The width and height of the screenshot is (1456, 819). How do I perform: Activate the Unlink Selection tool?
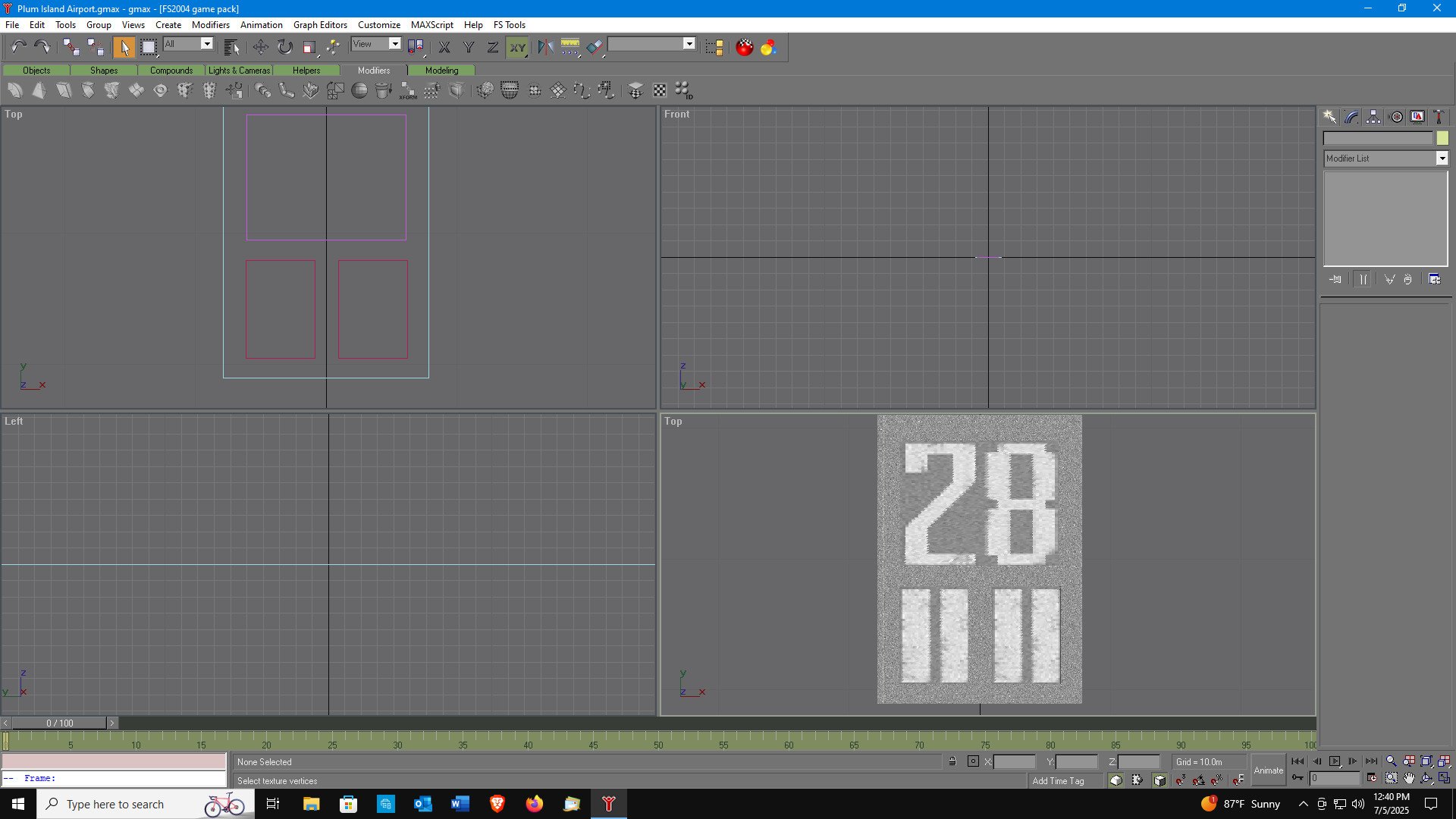click(x=96, y=47)
